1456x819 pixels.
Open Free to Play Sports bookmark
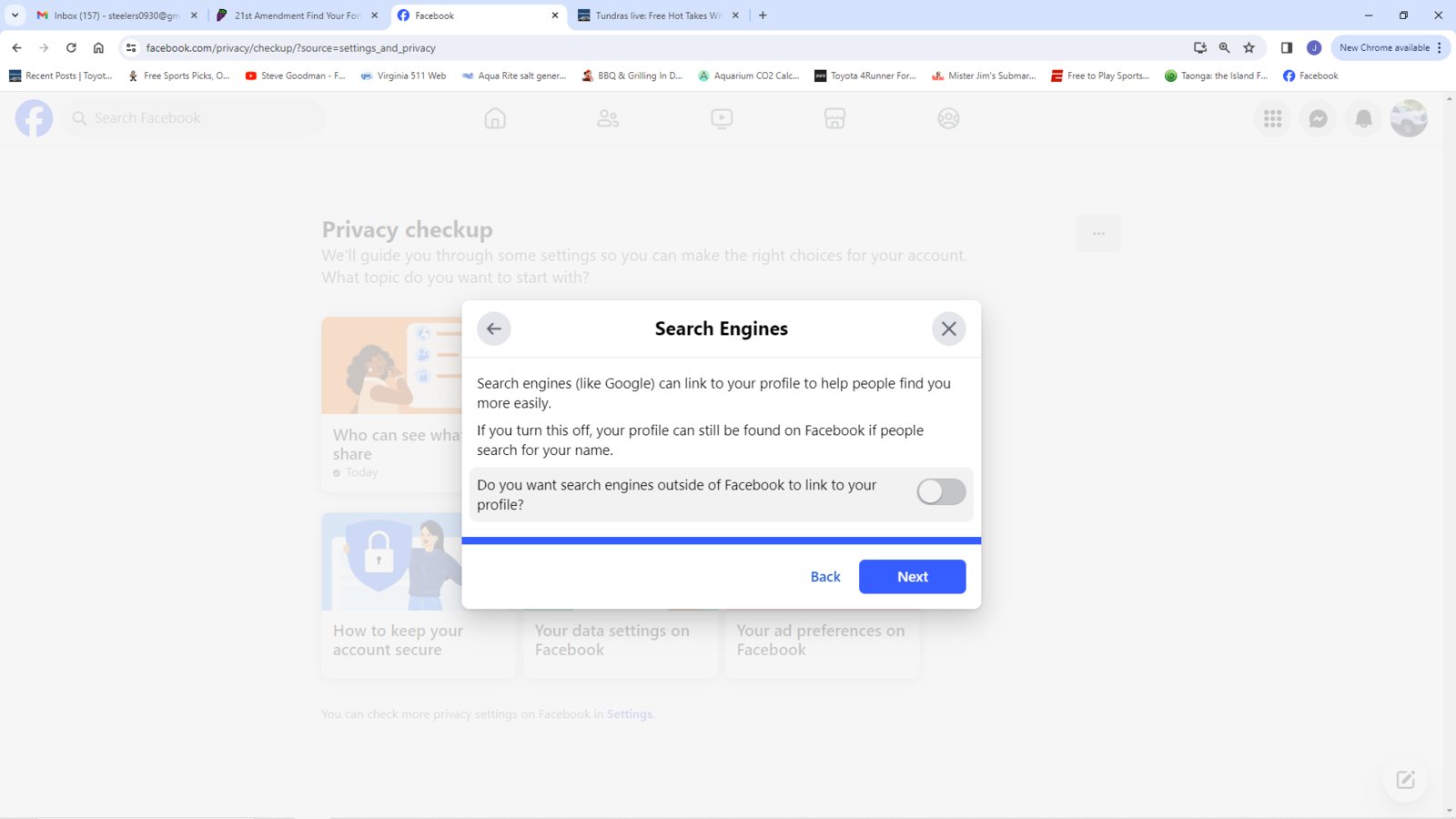(1100, 76)
